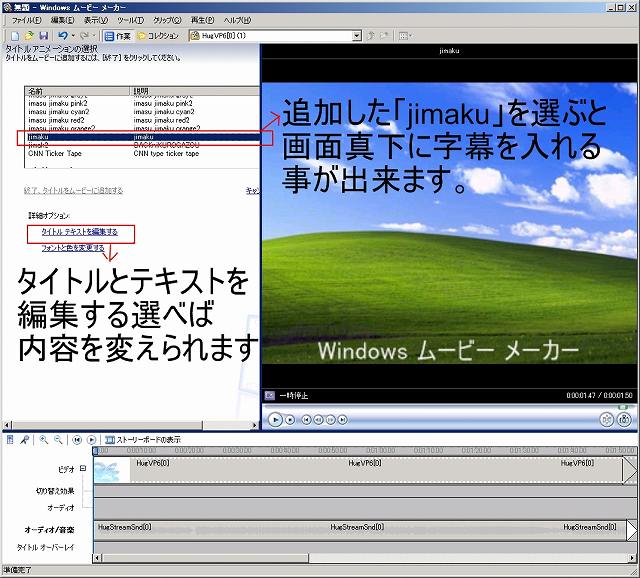Viewport: 640px width, 578px height.
Task: Open the 再生(P) menu
Action: 202,20
